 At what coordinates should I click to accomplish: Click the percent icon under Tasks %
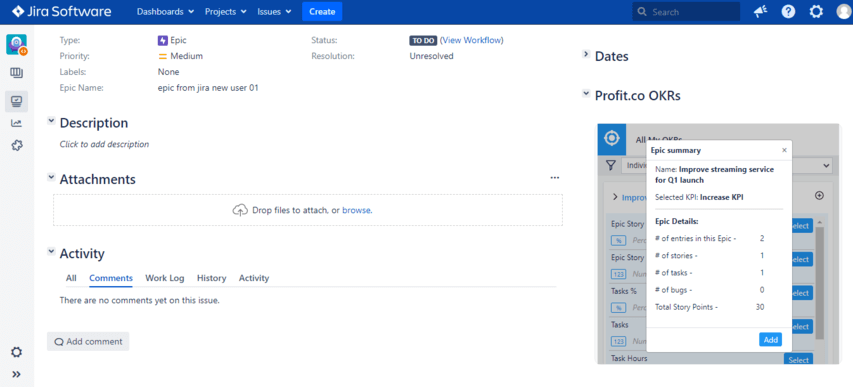point(619,308)
